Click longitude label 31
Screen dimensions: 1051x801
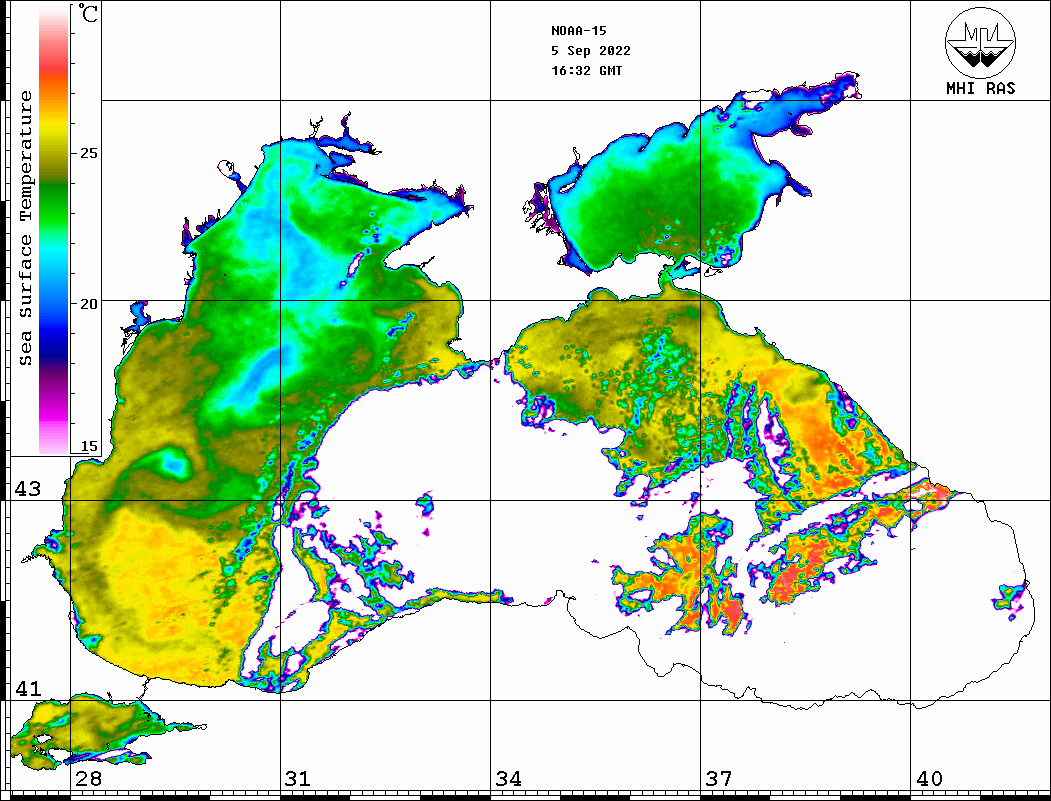coord(298,779)
